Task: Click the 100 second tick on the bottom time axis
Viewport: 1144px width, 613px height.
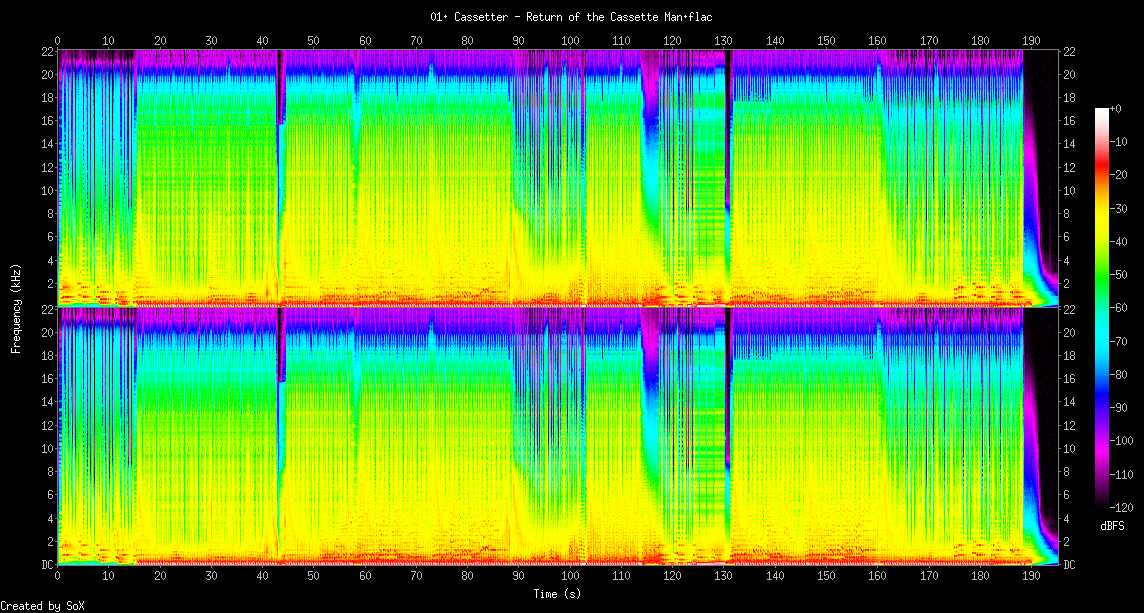Action: pos(570,577)
